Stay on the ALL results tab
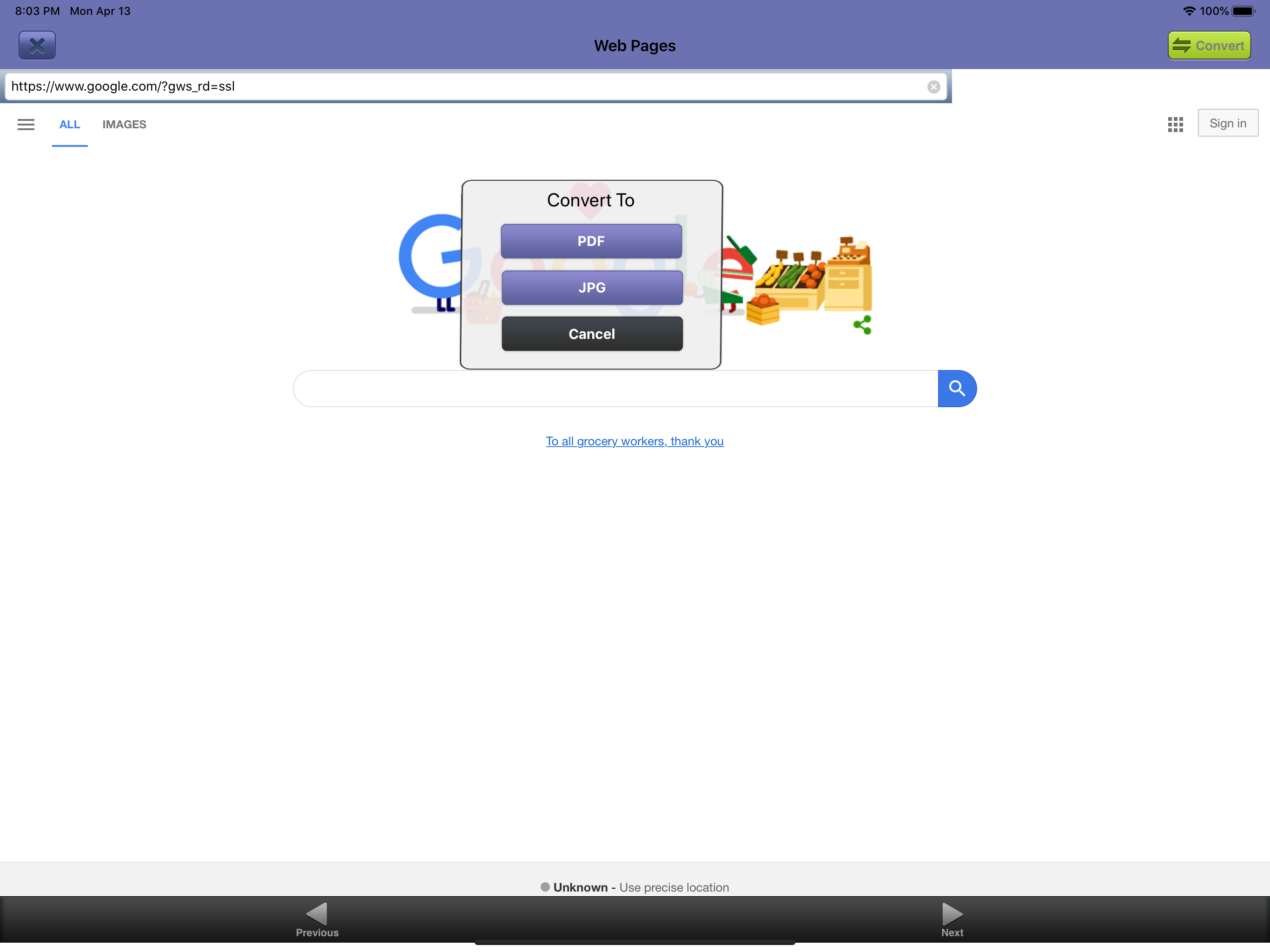Screen dimensions: 1270x952 69,124
